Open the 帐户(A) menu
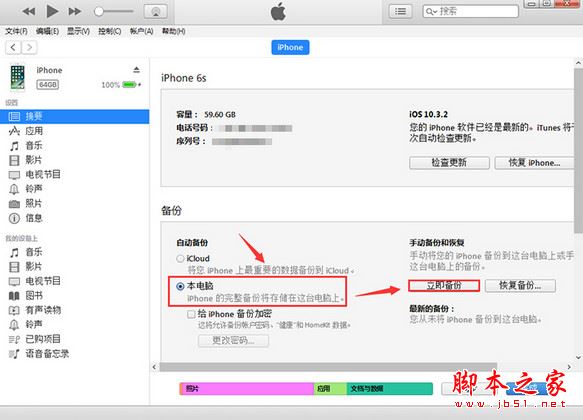583x420 pixels. pos(141,31)
